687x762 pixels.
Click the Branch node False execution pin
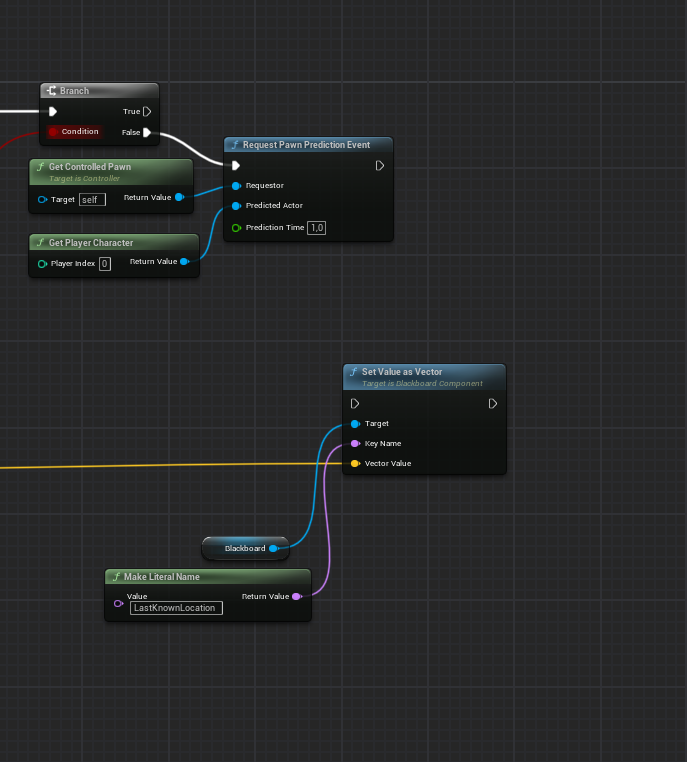pyautogui.click(x=147, y=132)
